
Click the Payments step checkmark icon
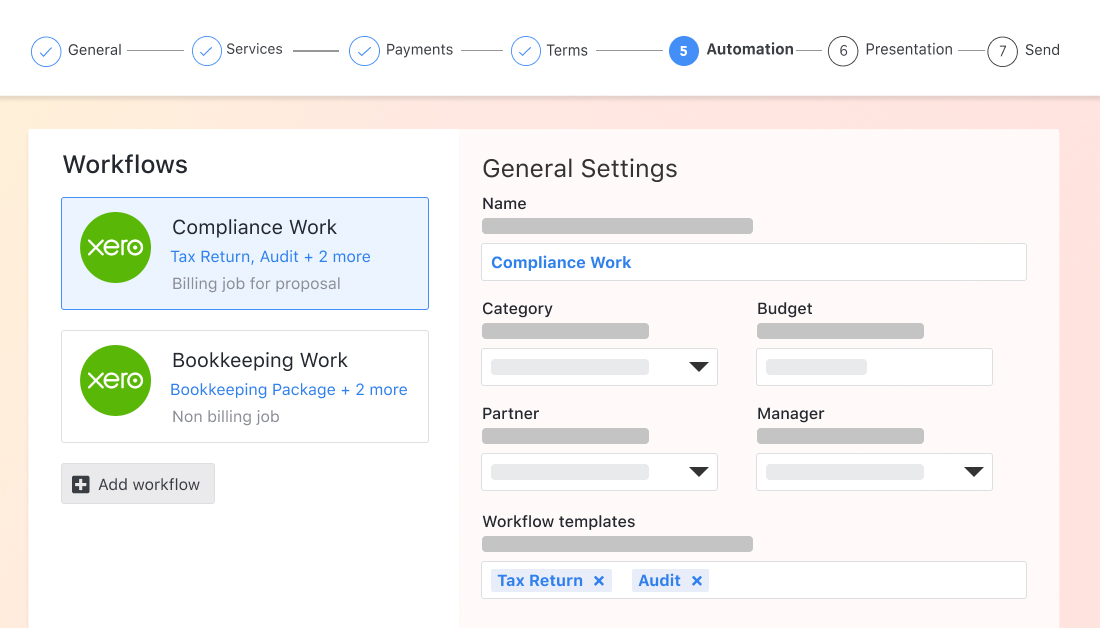pos(364,51)
